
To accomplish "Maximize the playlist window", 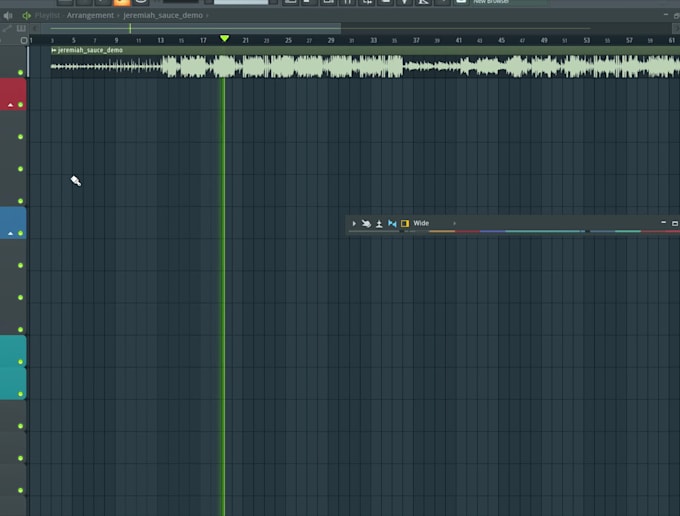I will pyautogui.click(x=676, y=16).
